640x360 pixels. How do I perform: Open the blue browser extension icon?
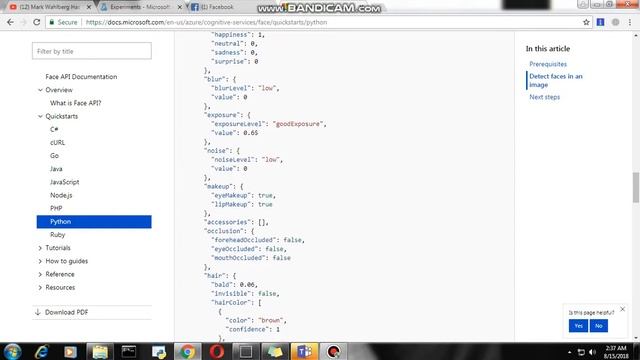(600, 22)
